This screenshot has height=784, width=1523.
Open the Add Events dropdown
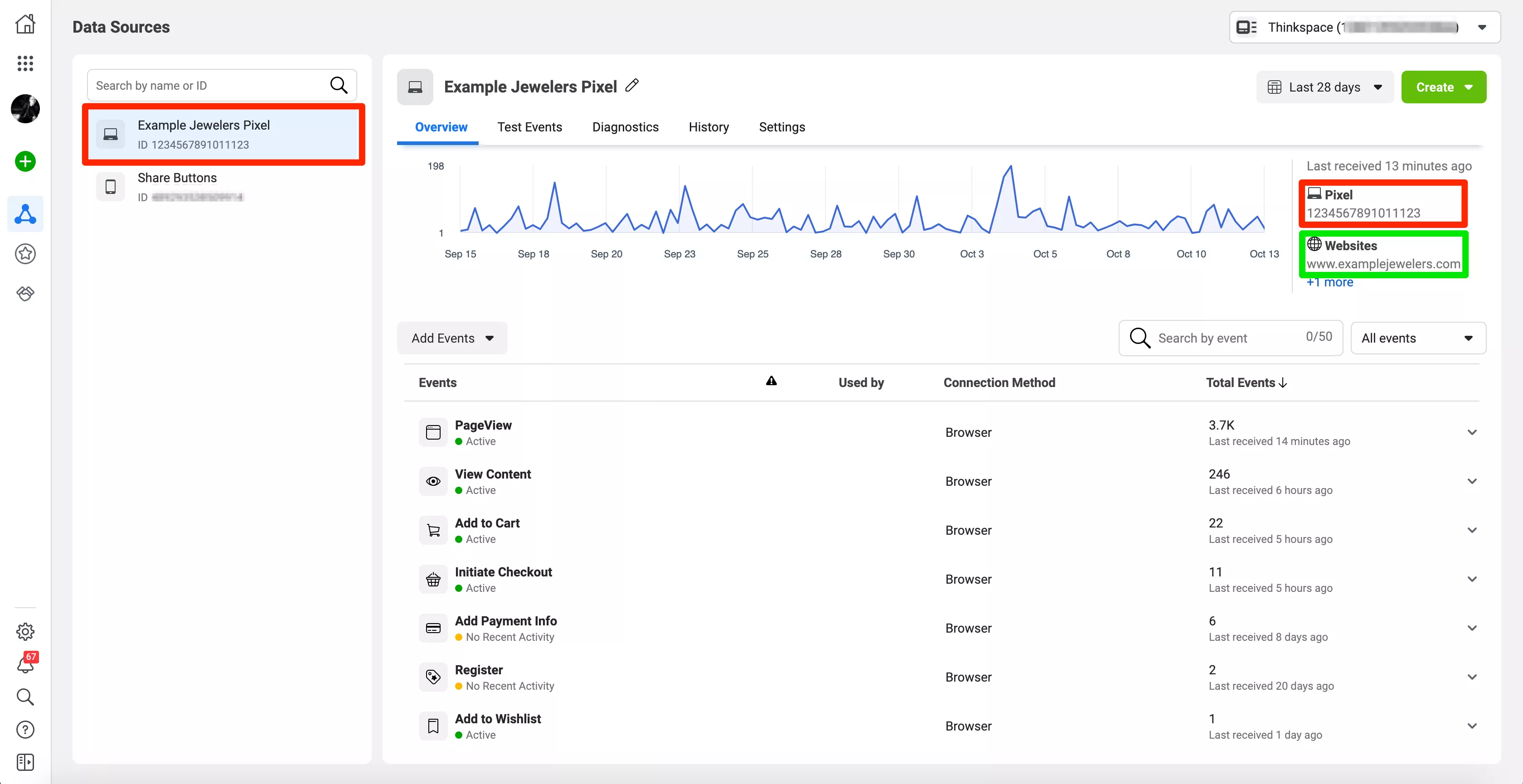(x=452, y=338)
